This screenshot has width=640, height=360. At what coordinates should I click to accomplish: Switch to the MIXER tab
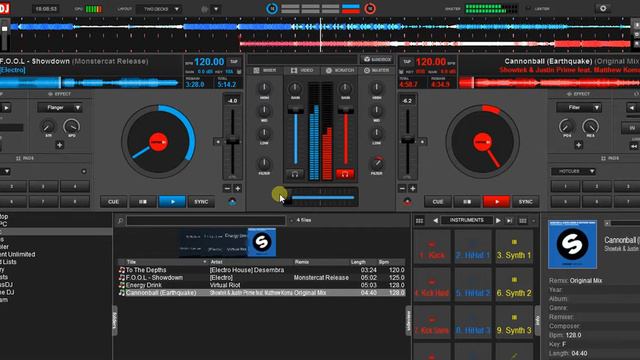pos(264,71)
